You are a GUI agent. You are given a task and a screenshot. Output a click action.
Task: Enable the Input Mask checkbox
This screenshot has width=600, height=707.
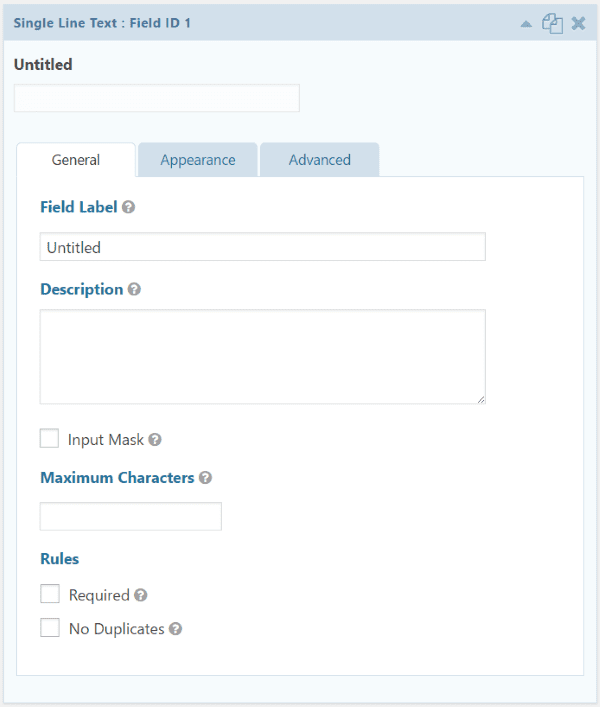point(49,439)
